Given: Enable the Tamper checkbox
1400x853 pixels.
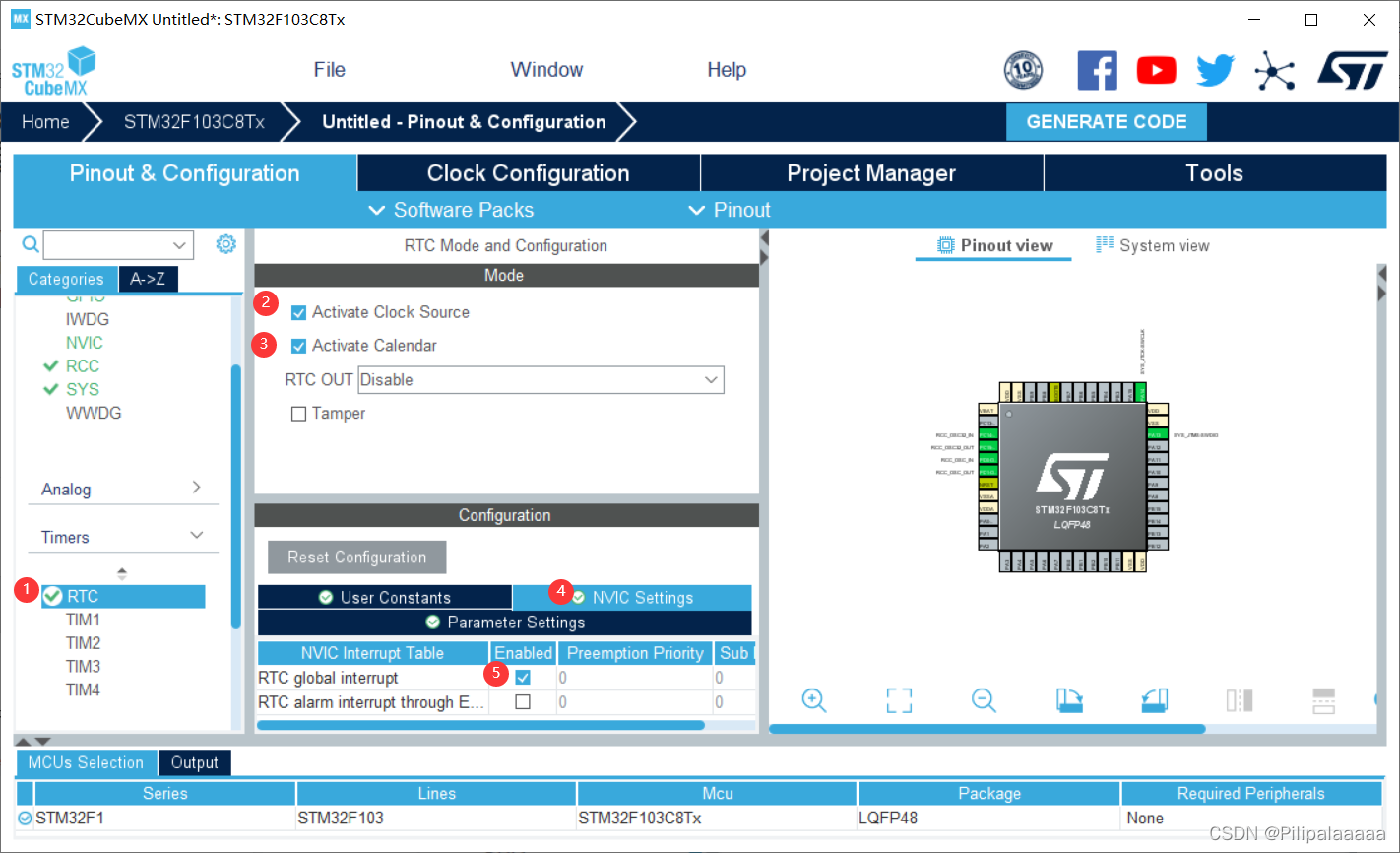Looking at the screenshot, I should (298, 414).
